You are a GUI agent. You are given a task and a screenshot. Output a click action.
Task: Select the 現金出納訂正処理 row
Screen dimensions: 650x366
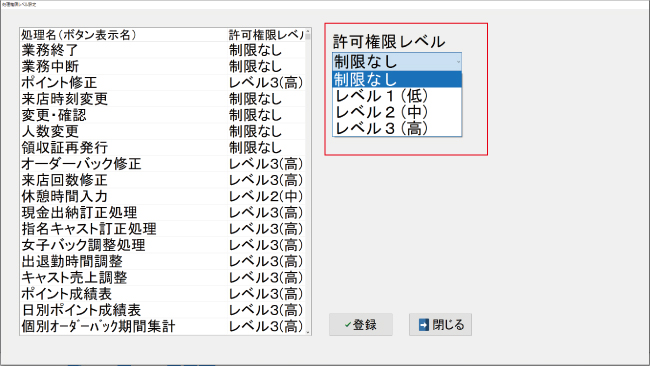[162, 213]
